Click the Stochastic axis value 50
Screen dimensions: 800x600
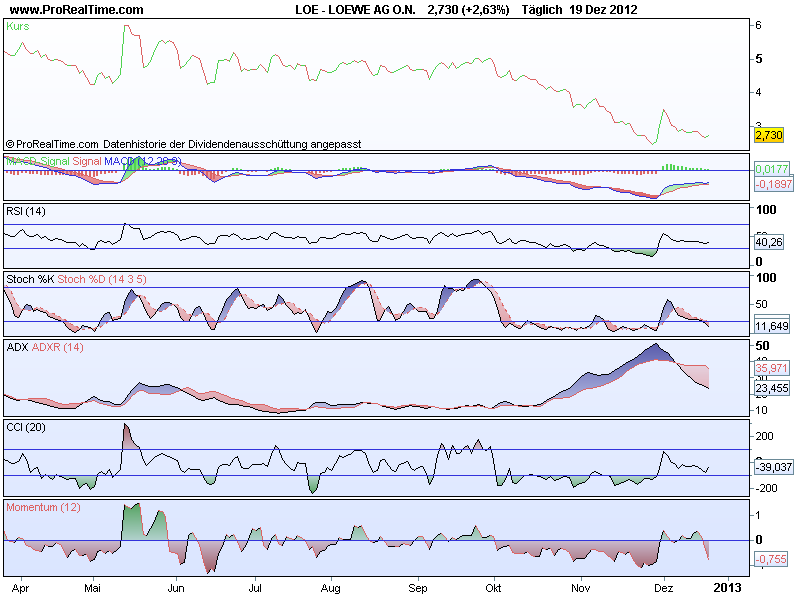761,304
